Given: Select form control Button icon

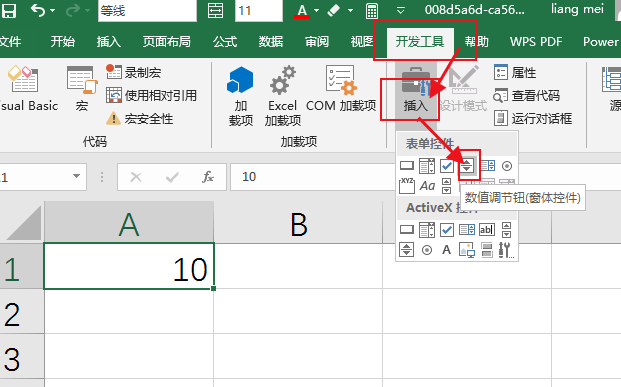Looking at the screenshot, I should pyautogui.click(x=407, y=166).
